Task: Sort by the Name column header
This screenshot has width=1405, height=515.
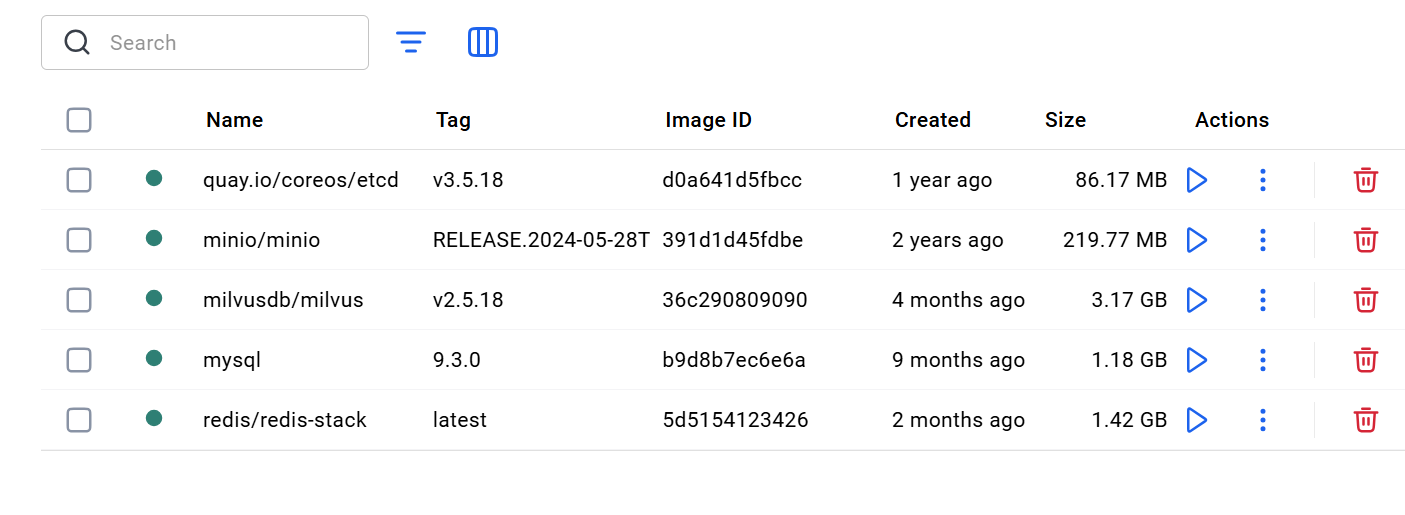Action: click(x=234, y=120)
